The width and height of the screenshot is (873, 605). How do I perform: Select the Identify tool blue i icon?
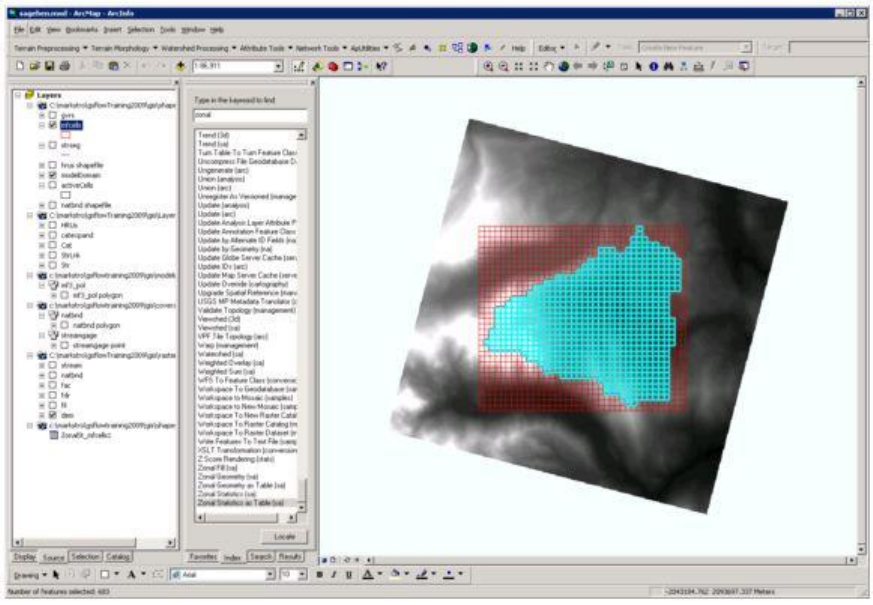tap(653, 67)
